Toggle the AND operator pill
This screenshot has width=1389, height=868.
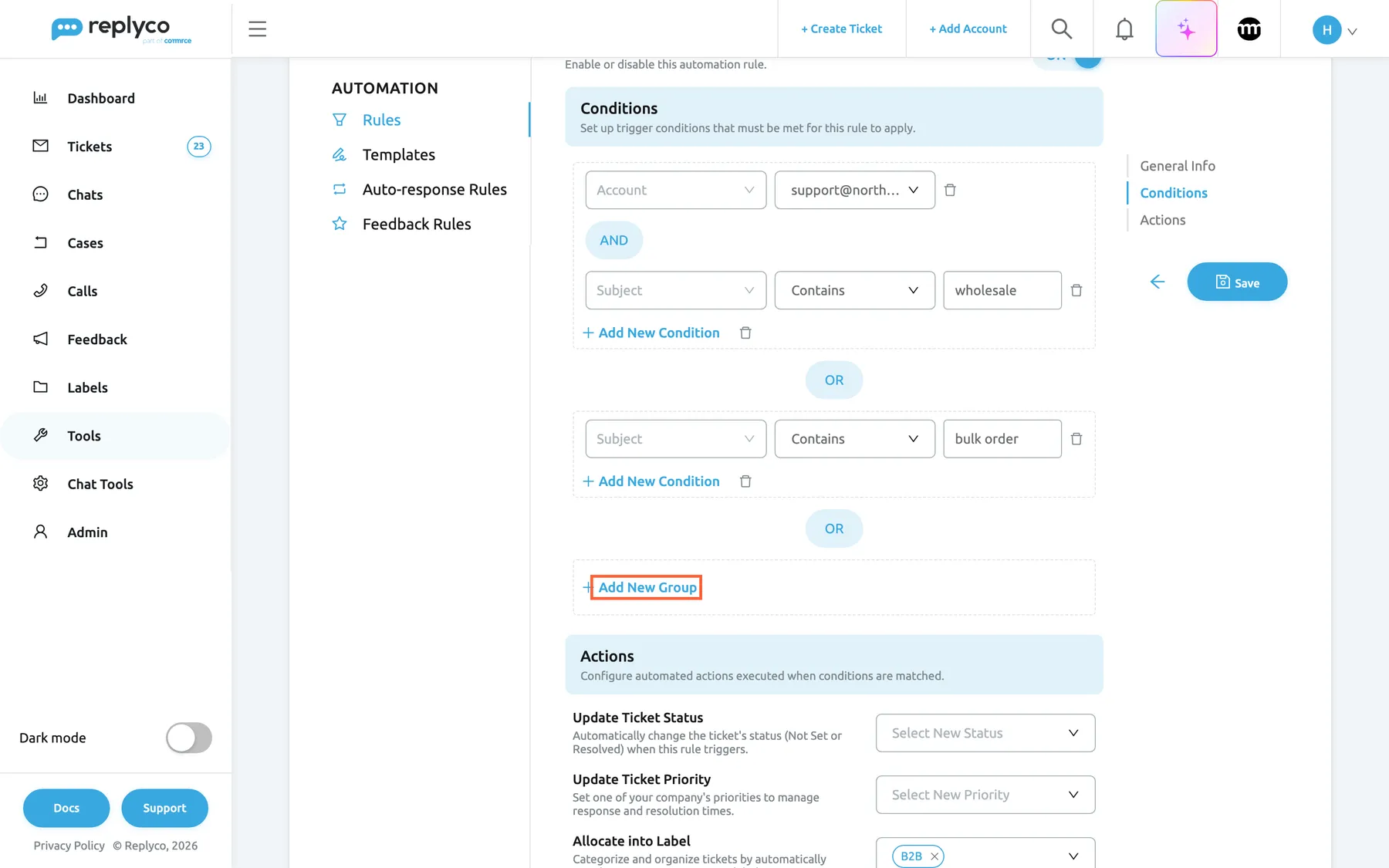tap(614, 240)
